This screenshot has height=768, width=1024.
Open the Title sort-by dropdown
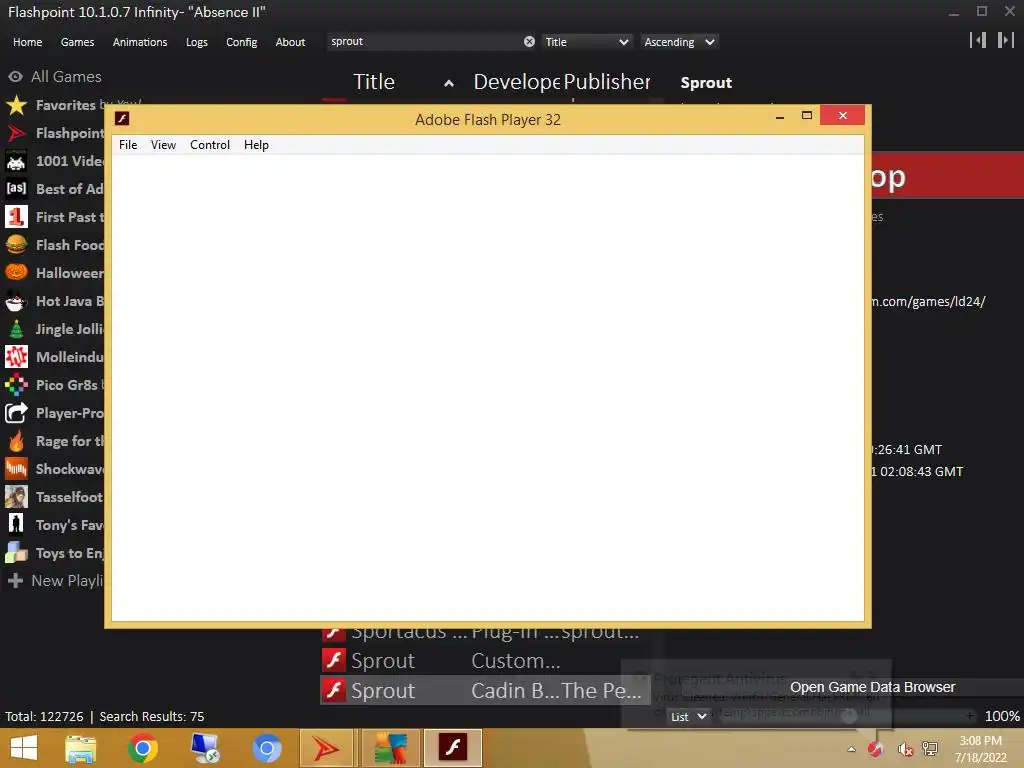(586, 42)
